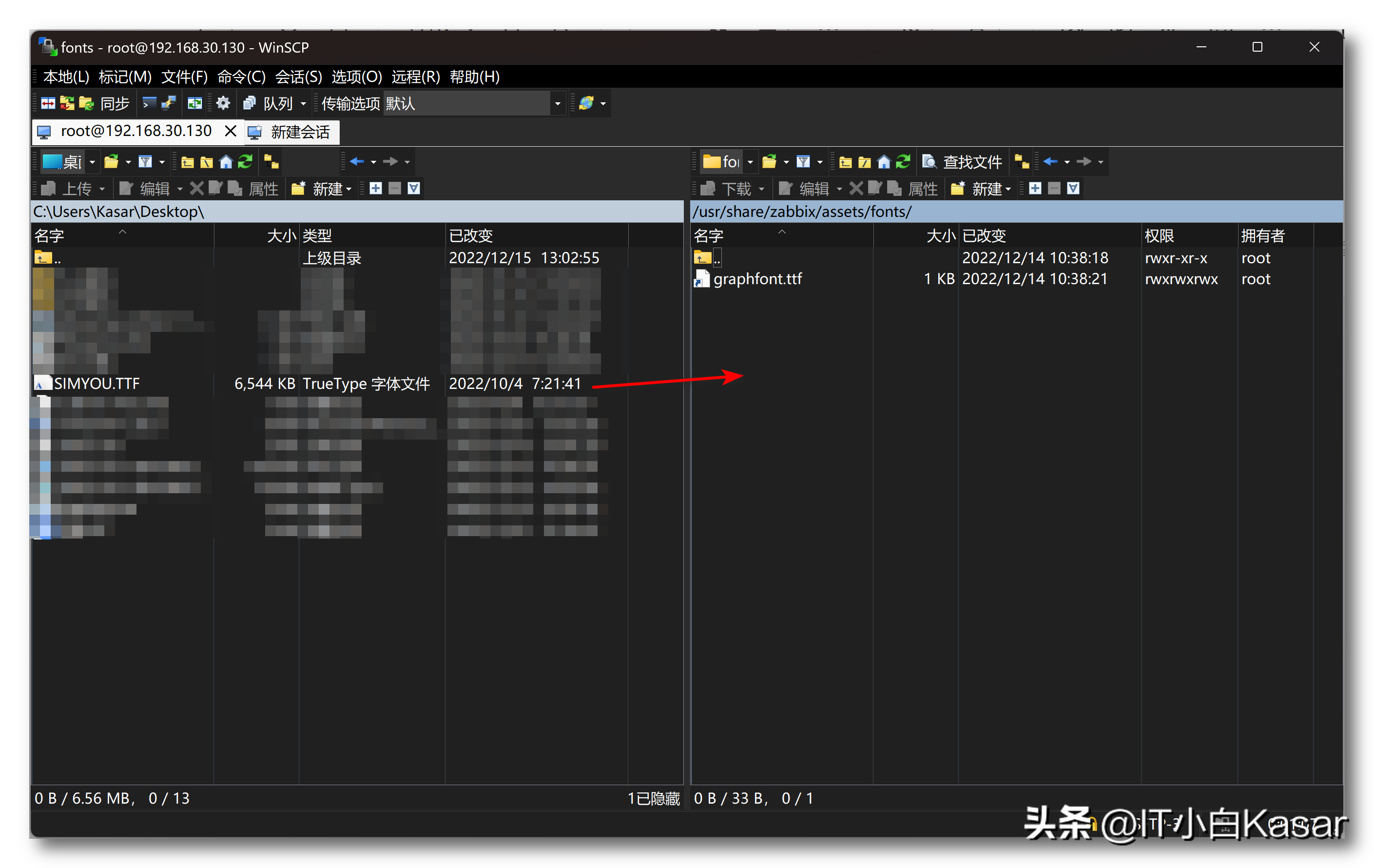The height and width of the screenshot is (868, 1374).
Task: Open session in PuTTY icon
Action: click(168, 103)
